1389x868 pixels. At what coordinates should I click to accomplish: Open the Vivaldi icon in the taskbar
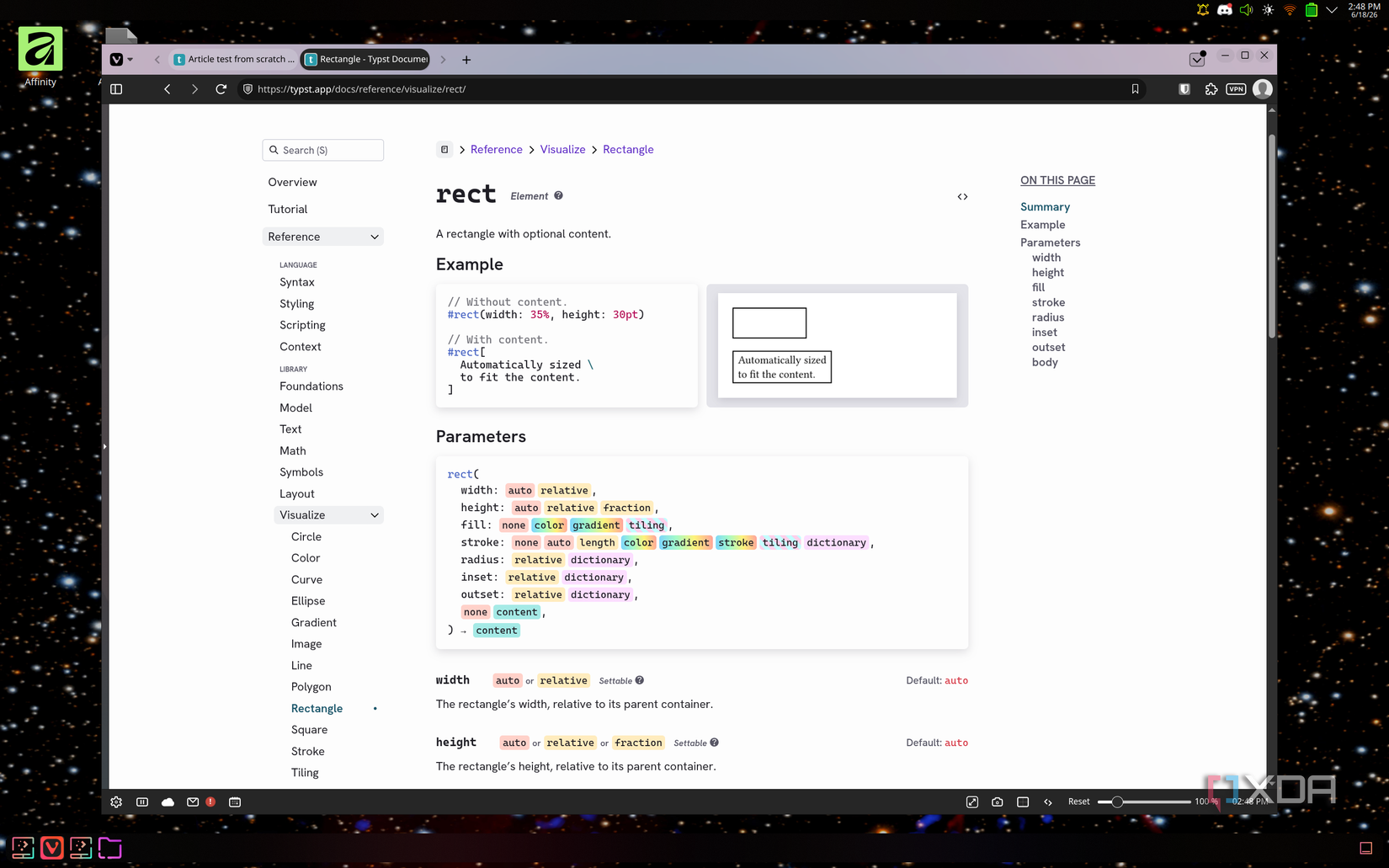[x=52, y=847]
